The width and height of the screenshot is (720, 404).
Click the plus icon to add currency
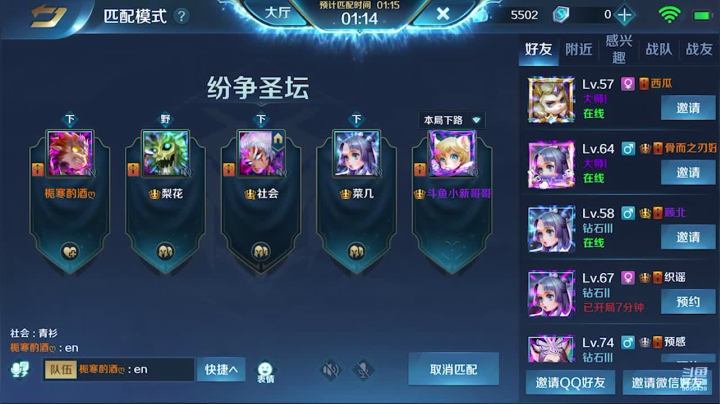click(624, 15)
